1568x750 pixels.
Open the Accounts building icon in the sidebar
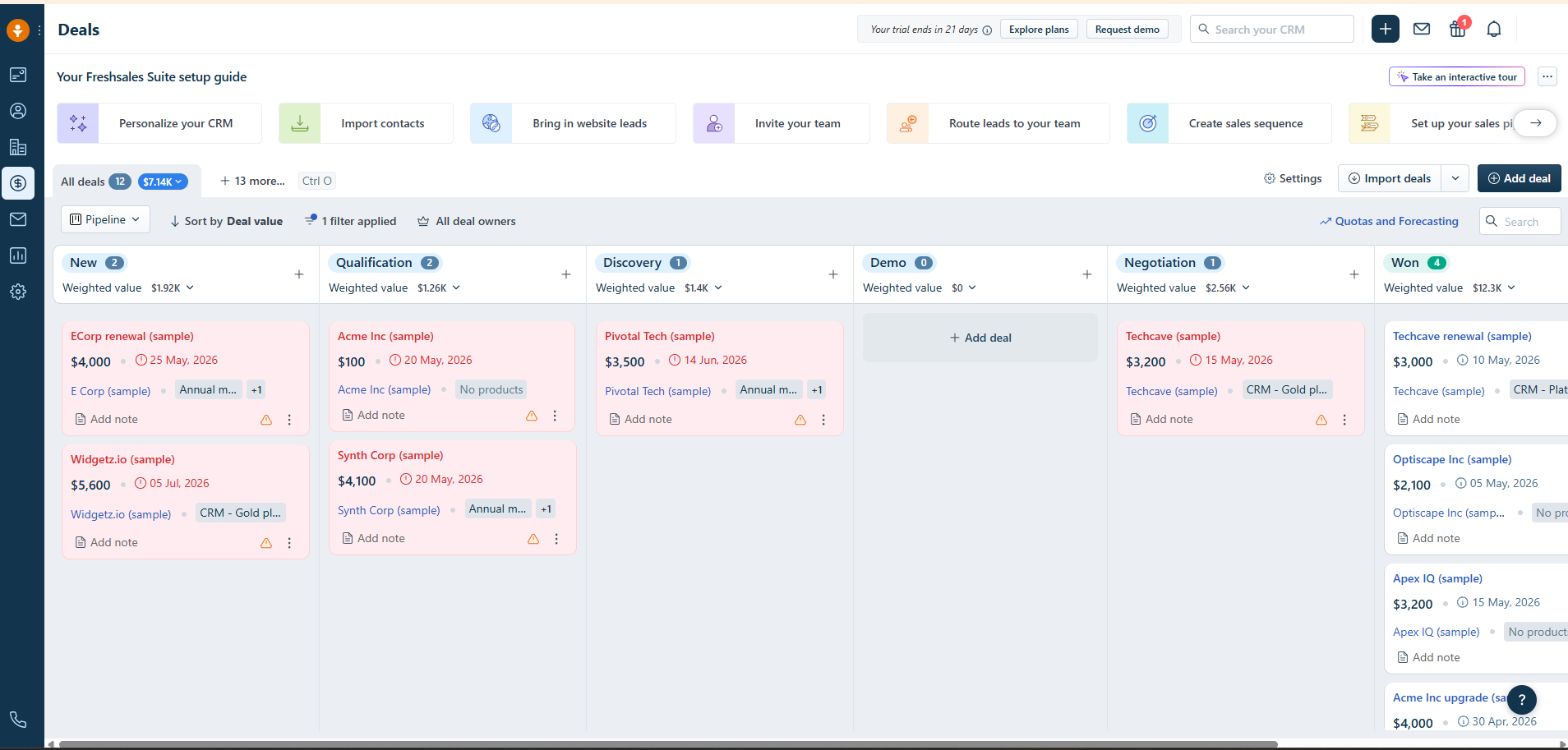(x=18, y=147)
